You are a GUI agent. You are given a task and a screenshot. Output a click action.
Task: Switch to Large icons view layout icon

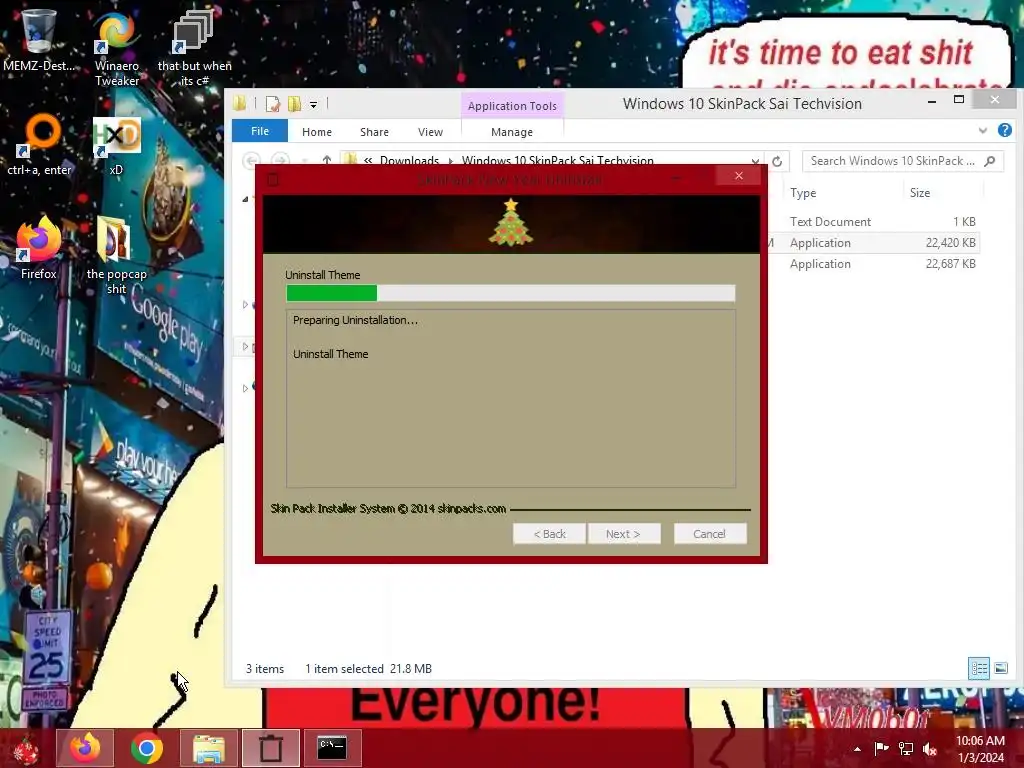[1001, 668]
